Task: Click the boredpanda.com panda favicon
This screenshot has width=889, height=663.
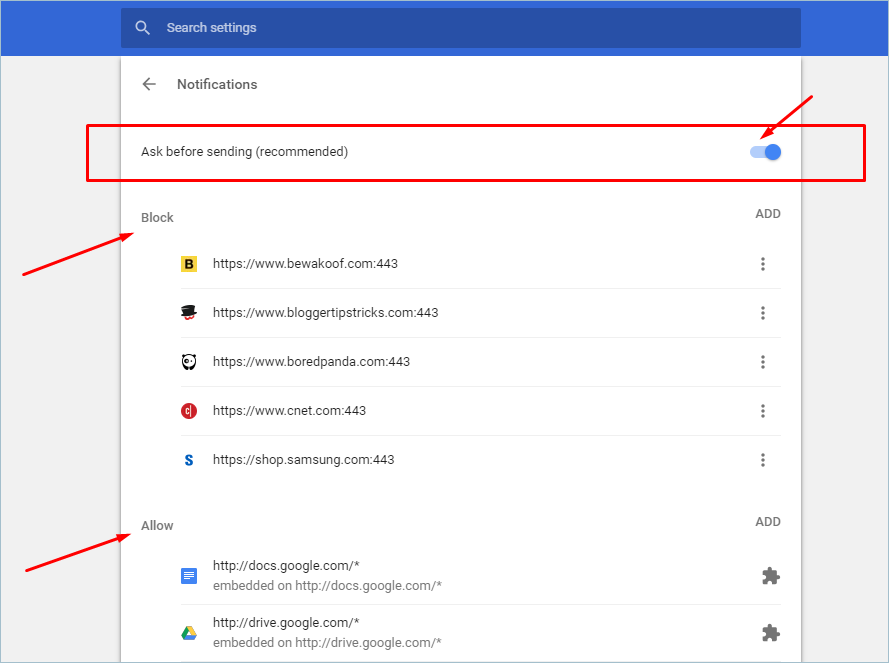Action: click(189, 362)
